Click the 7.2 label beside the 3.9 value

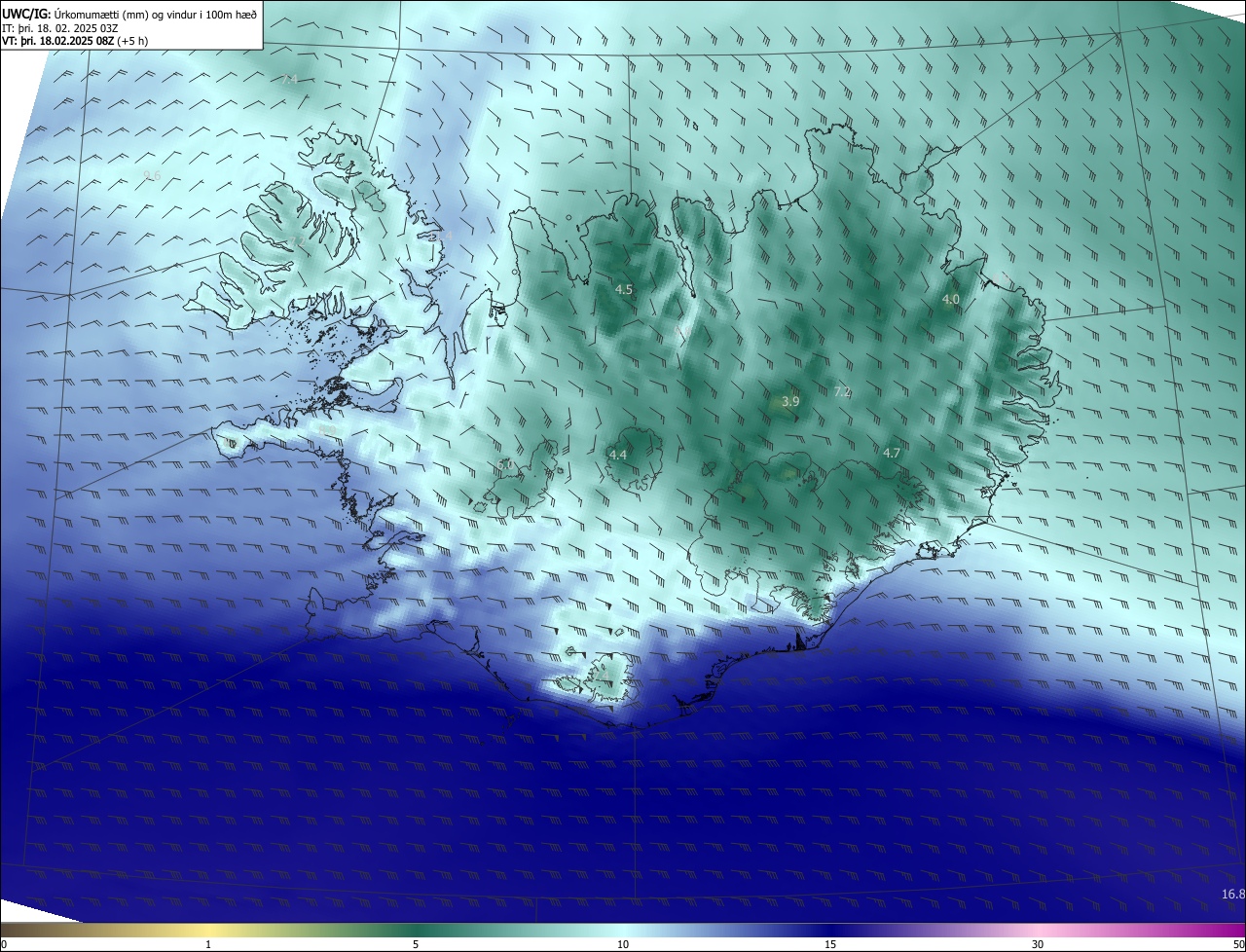point(843,391)
